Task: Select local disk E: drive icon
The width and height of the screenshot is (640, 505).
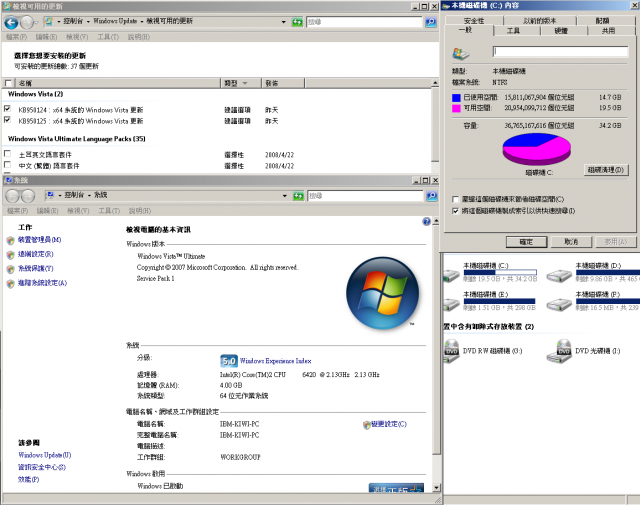Action: tap(452, 304)
